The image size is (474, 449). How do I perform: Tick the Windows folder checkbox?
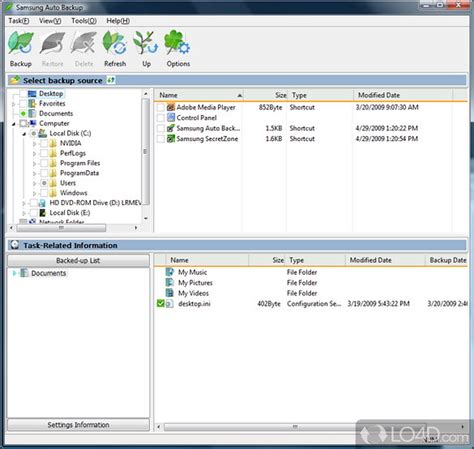click(44, 193)
